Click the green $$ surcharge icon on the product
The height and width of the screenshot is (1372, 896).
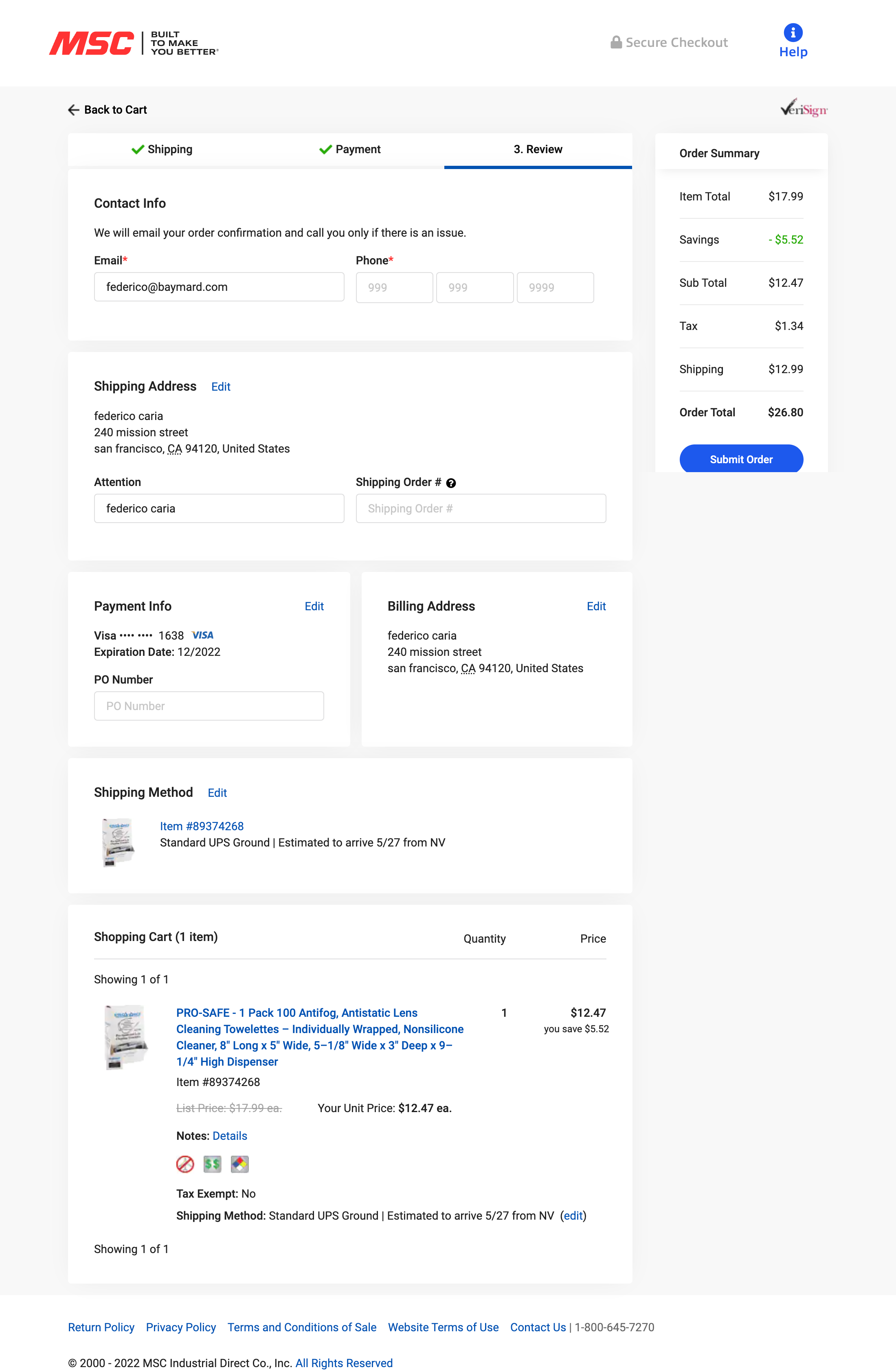coord(212,1165)
